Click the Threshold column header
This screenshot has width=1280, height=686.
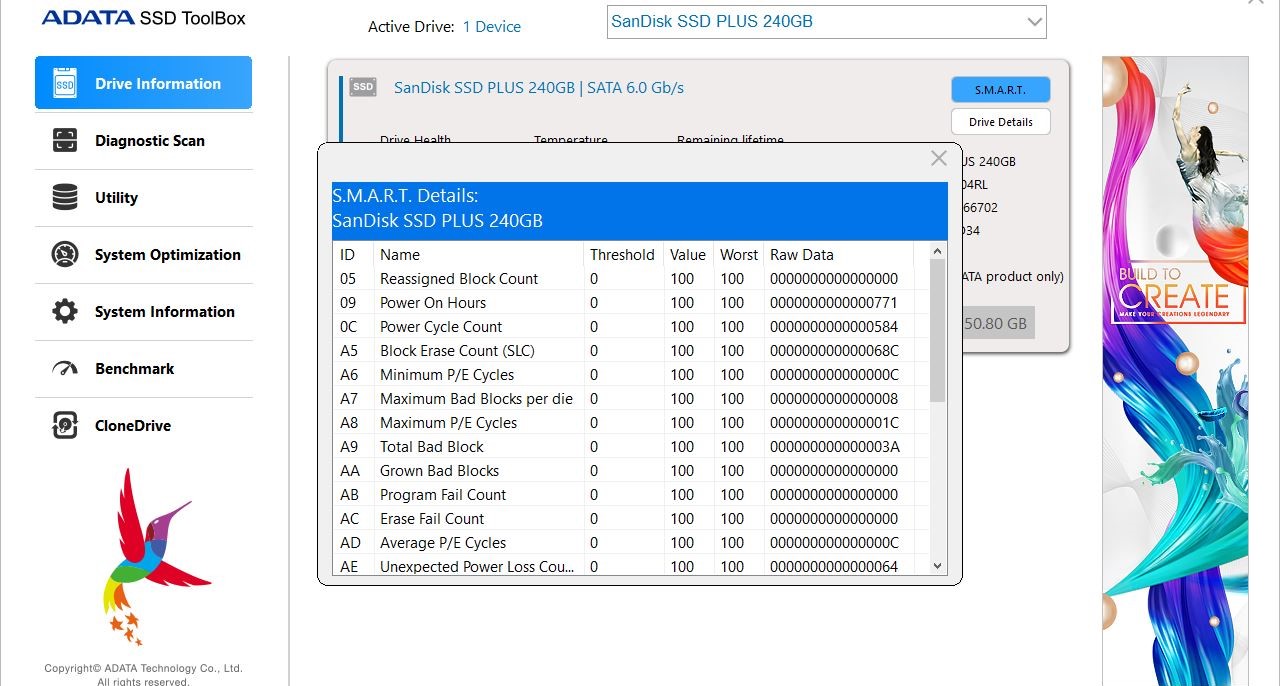tap(623, 255)
